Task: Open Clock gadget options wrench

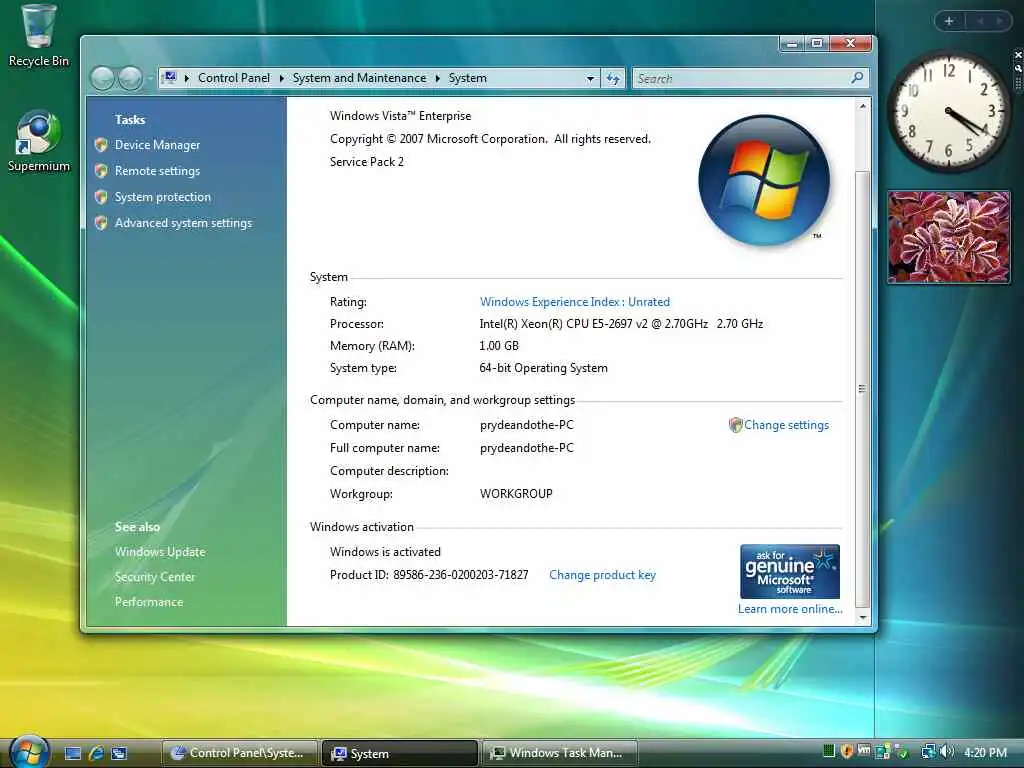Action: [1017, 68]
